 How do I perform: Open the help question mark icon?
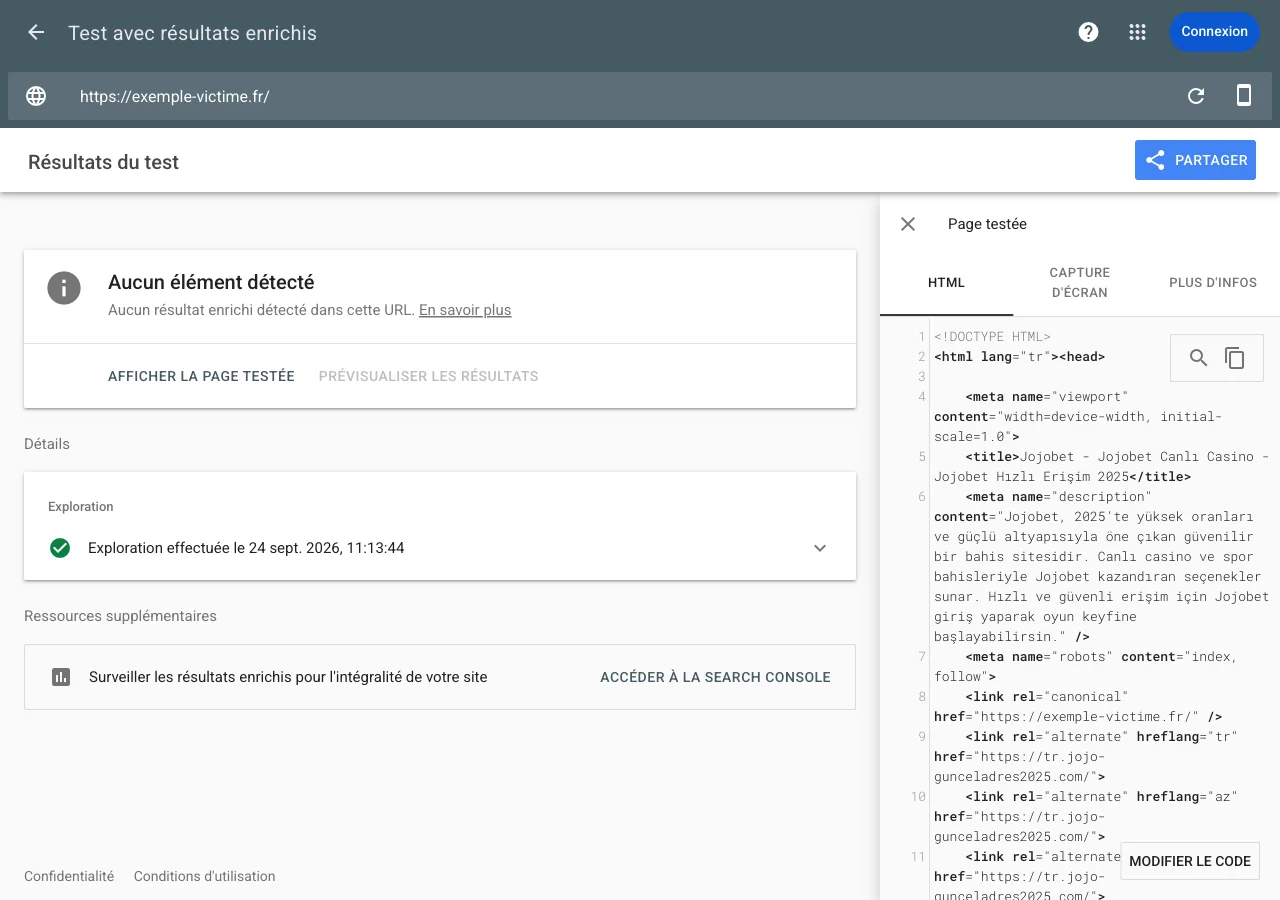1088,32
